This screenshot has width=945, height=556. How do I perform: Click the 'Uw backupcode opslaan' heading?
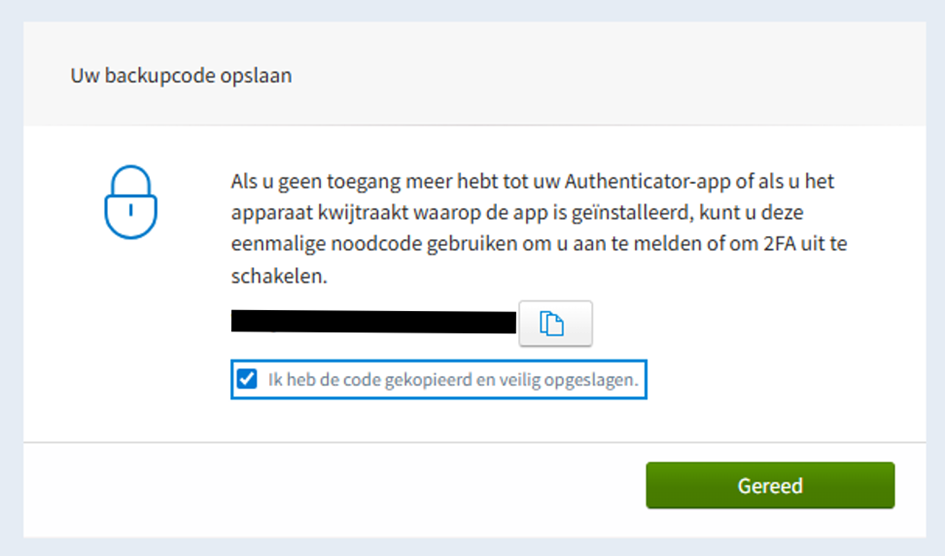point(181,75)
